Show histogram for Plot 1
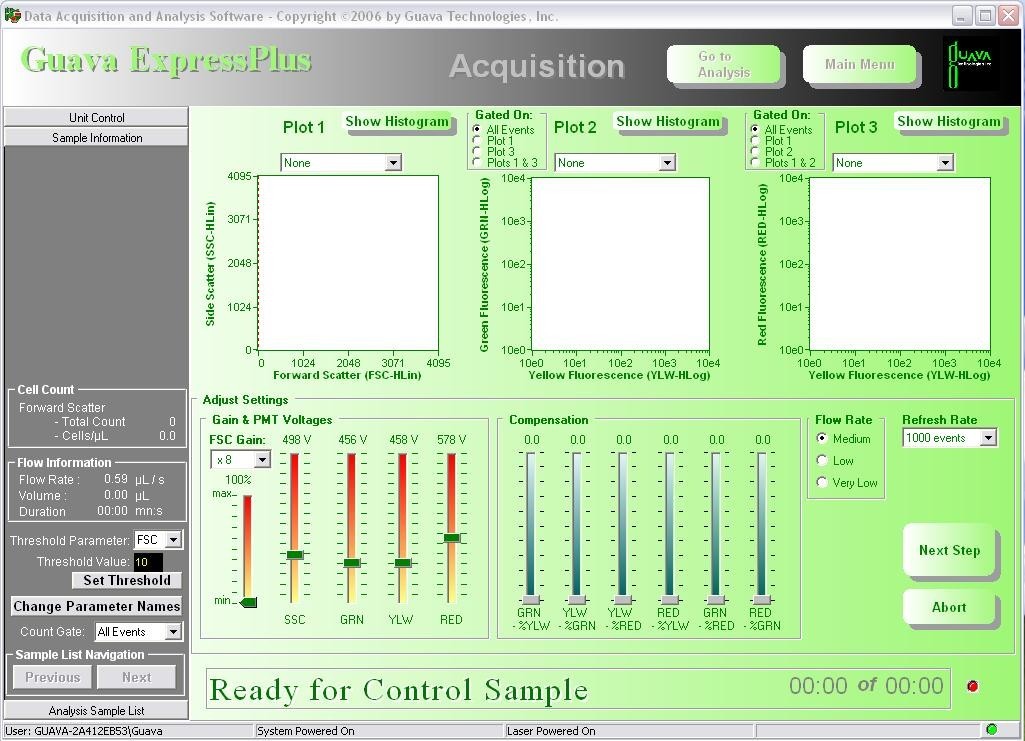 pos(397,122)
